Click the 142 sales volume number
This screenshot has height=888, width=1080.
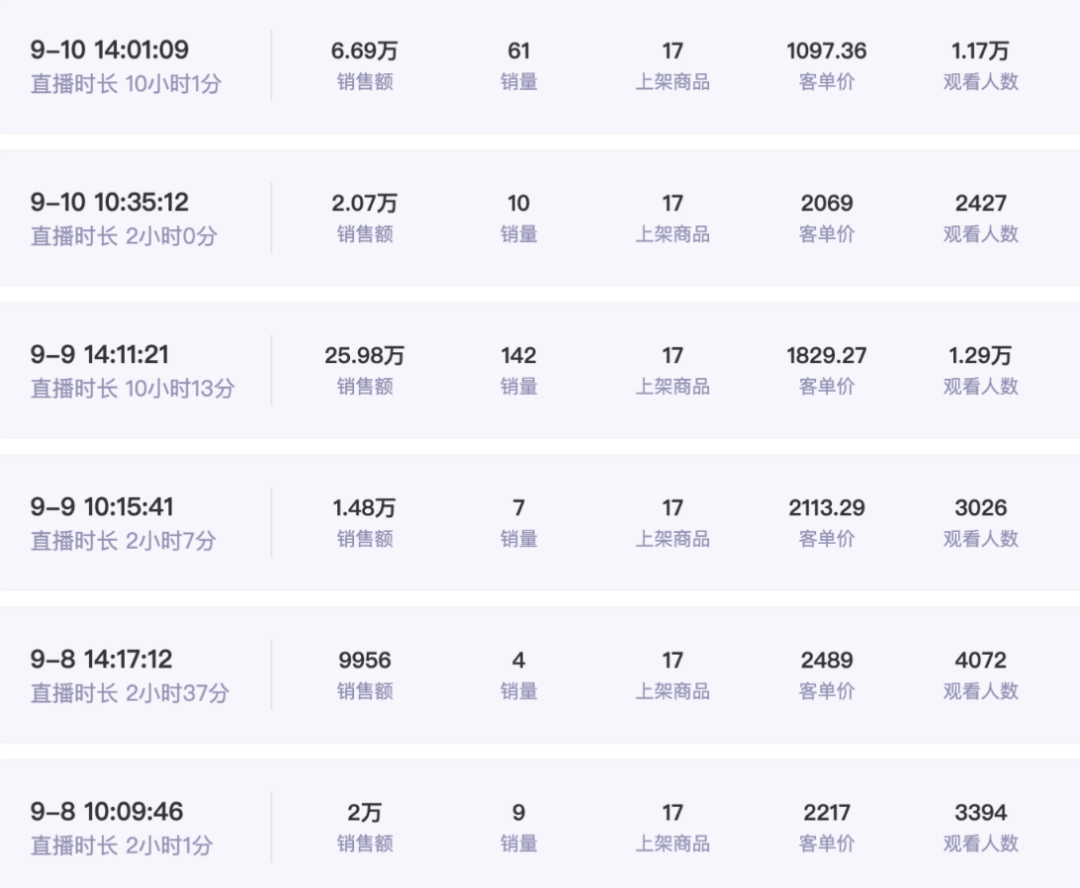518,355
